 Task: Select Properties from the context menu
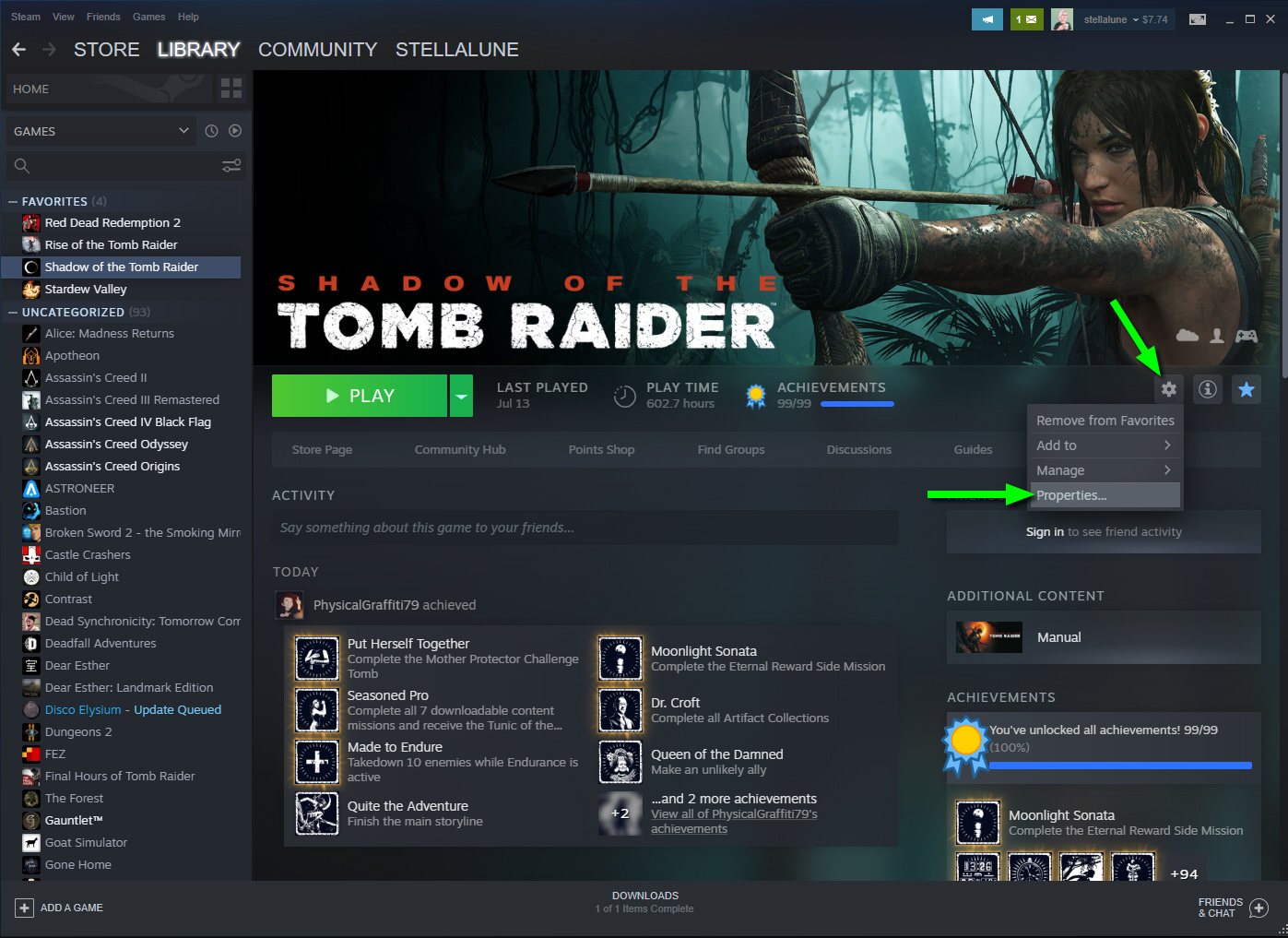click(1071, 495)
